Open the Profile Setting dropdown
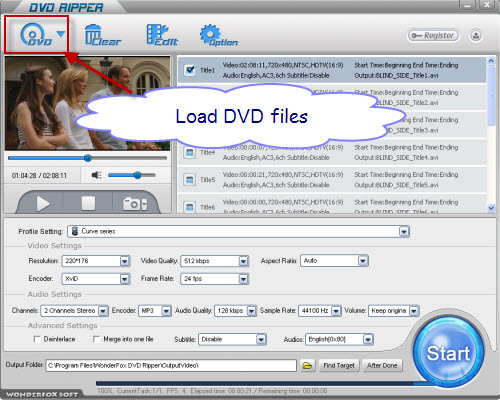Viewport: 500px width, 400px height. tap(404, 231)
